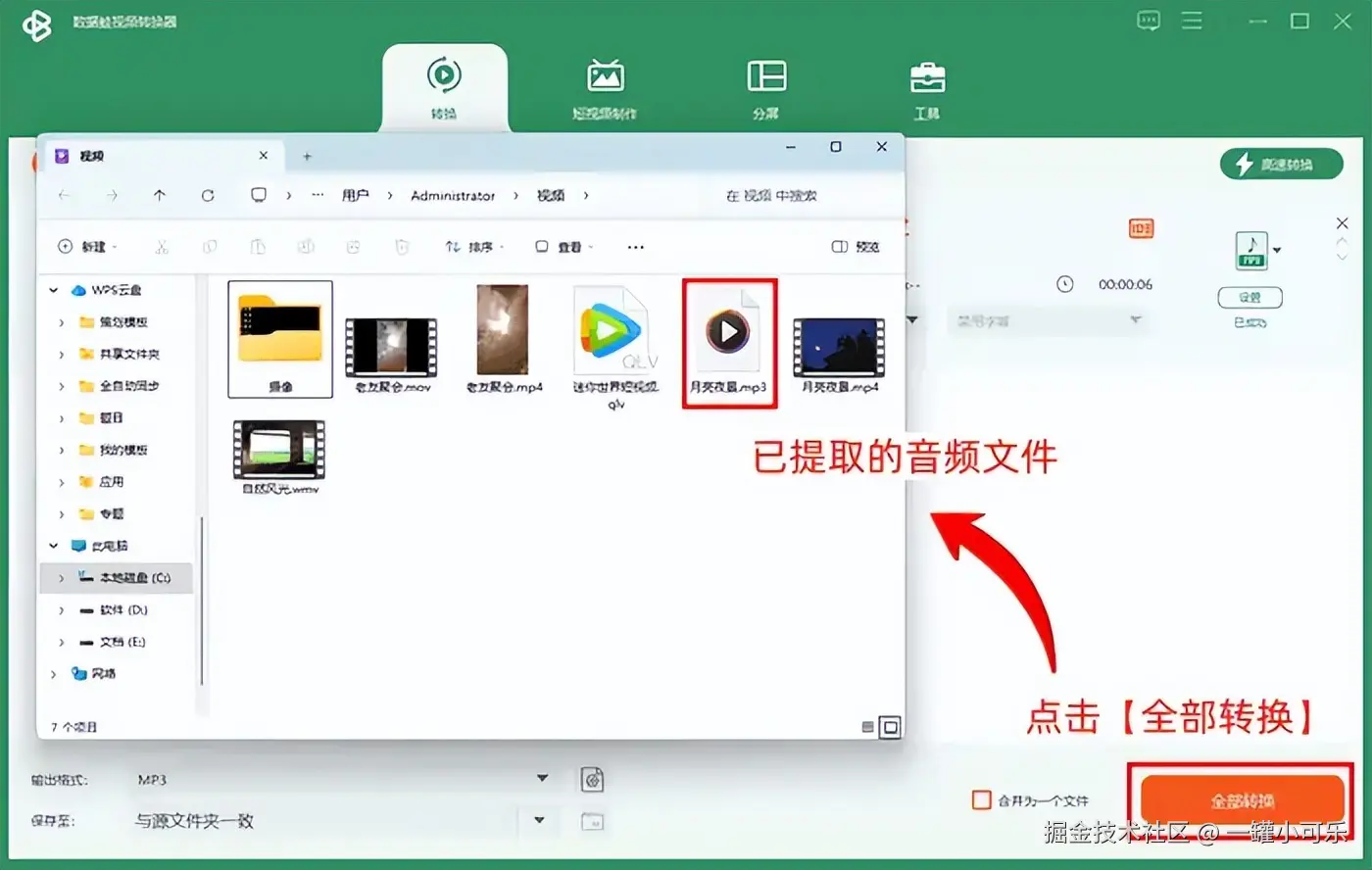1372x870 pixels.
Task: Click the 用户 breadcrumb in the address bar
Action: click(x=355, y=195)
